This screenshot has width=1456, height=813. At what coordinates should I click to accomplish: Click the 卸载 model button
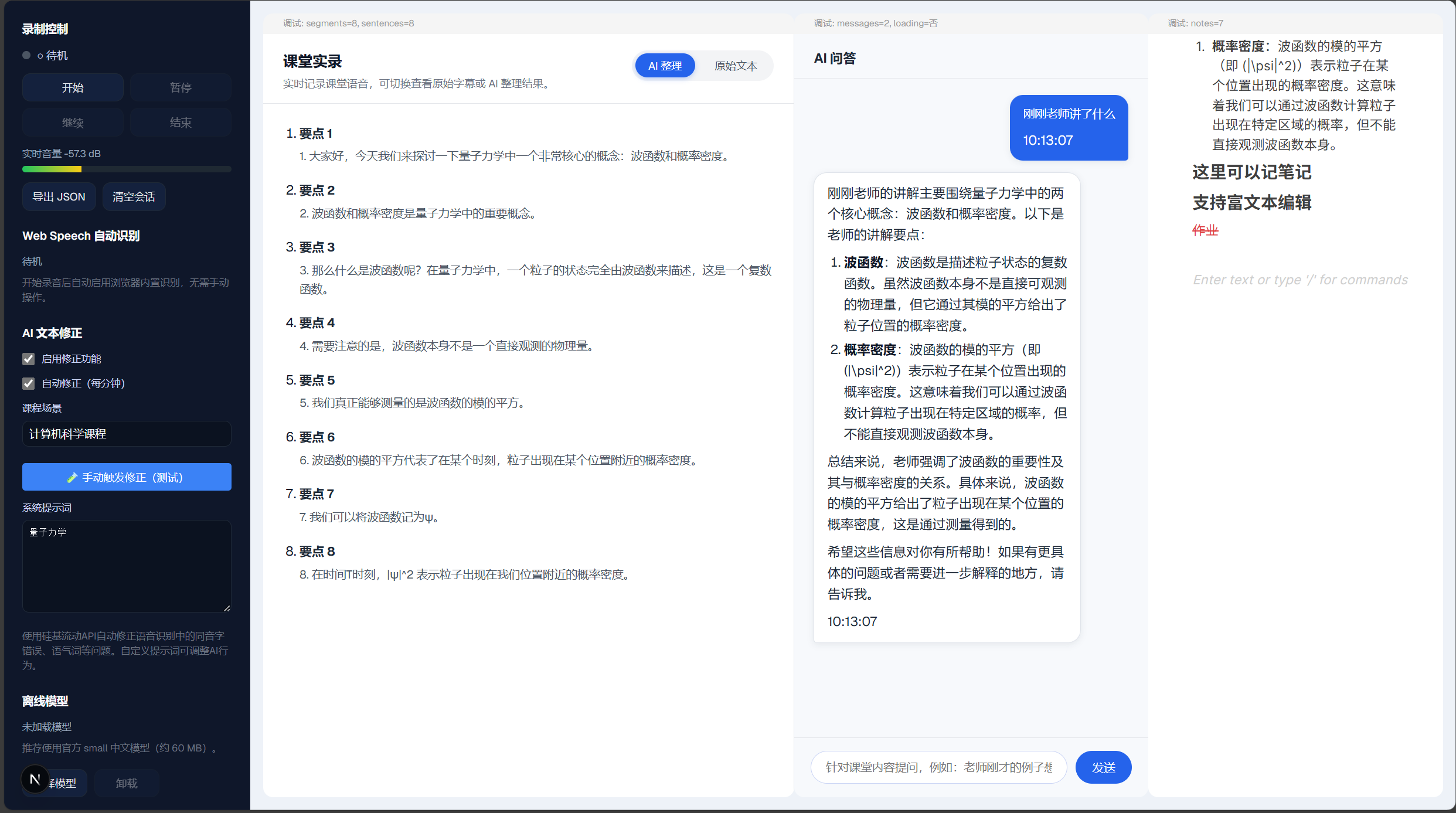pyautogui.click(x=127, y=783)
